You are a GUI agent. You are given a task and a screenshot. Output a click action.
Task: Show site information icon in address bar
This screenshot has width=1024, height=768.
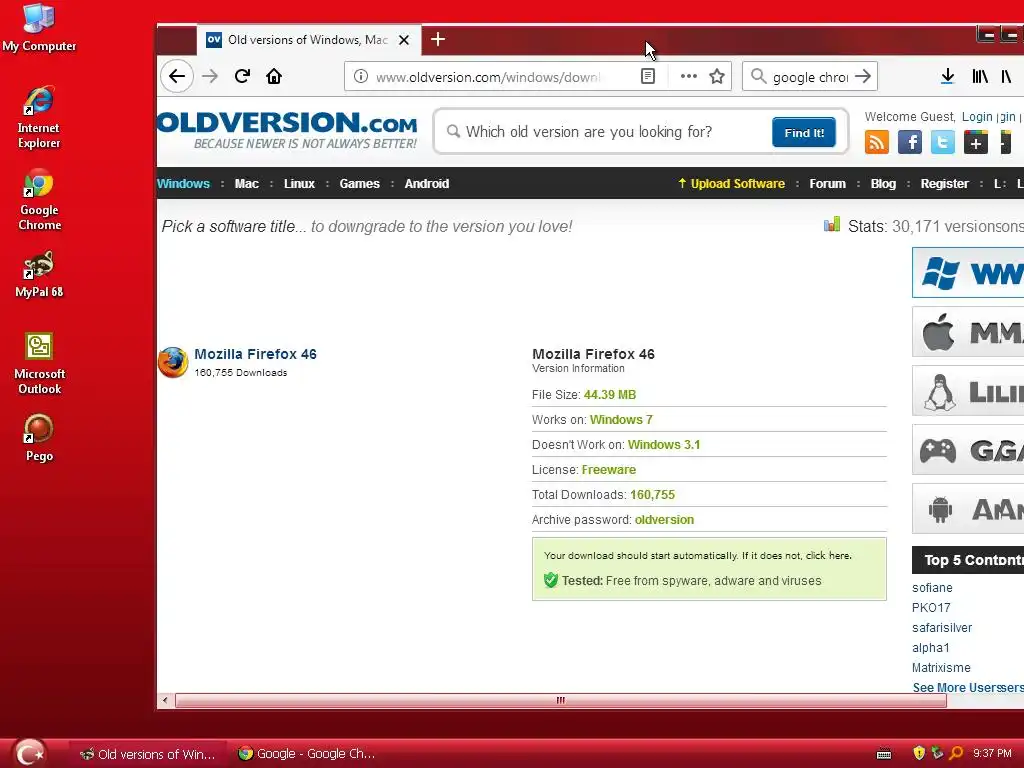360,76
